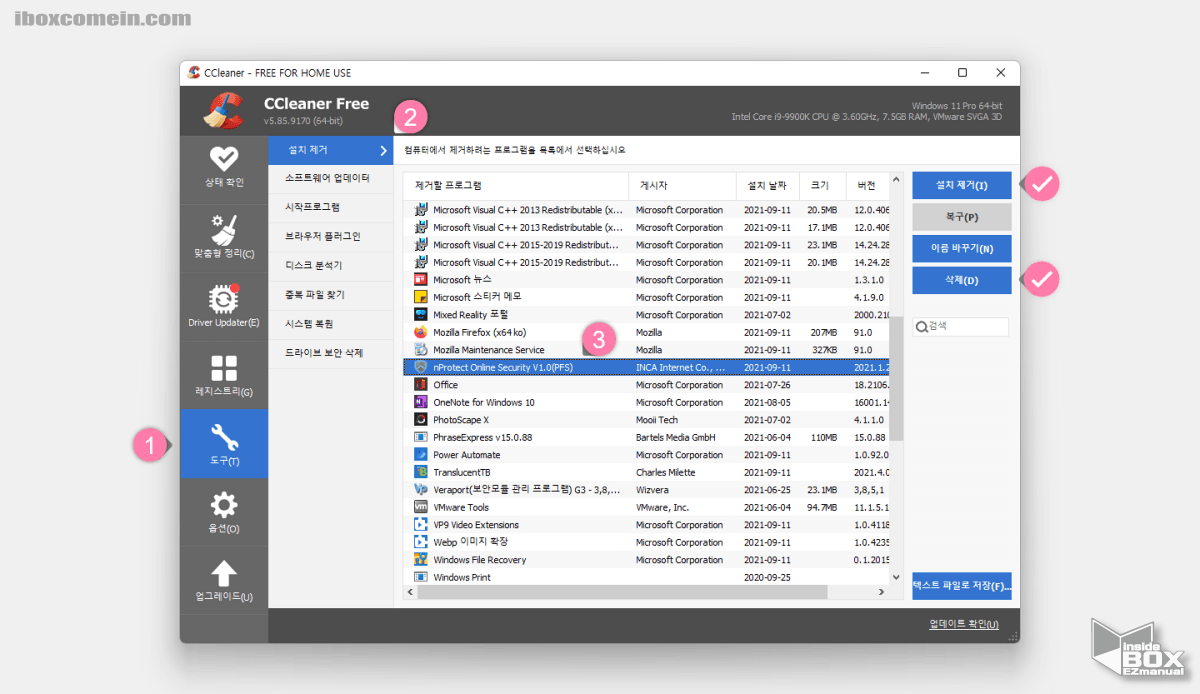Click the Mozilla Firefox program icon
The image size is (1200, 694).
point(422,332)
